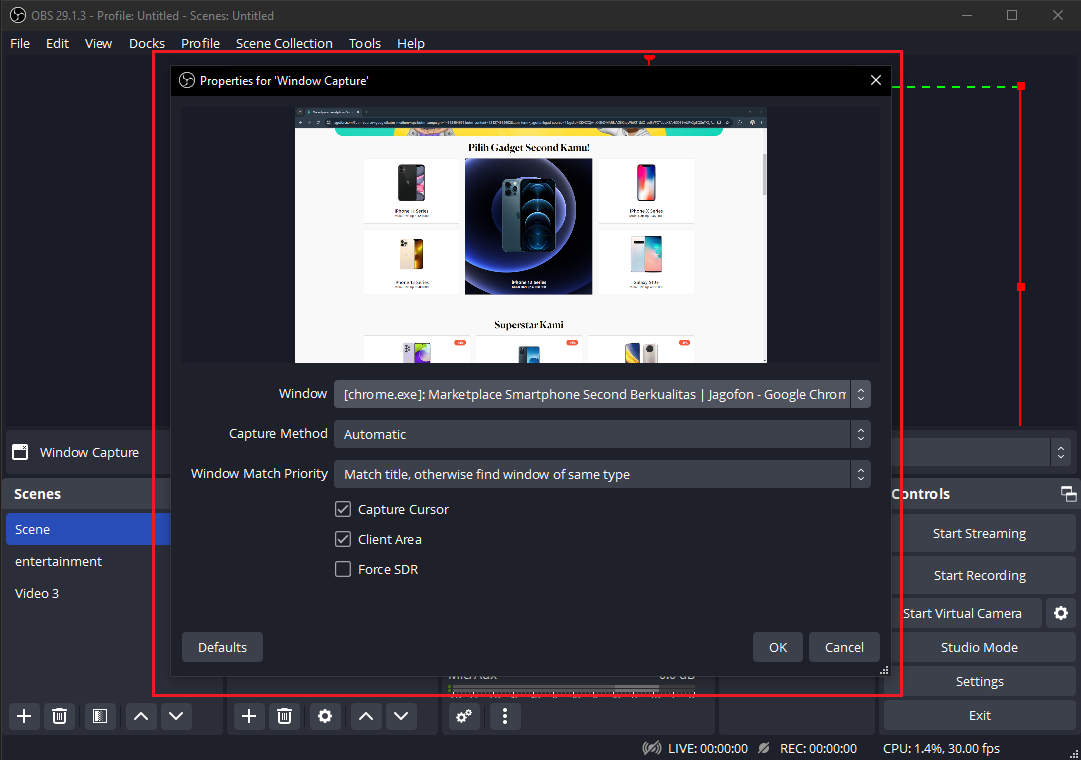Click the Exit button

pos(979,715)
